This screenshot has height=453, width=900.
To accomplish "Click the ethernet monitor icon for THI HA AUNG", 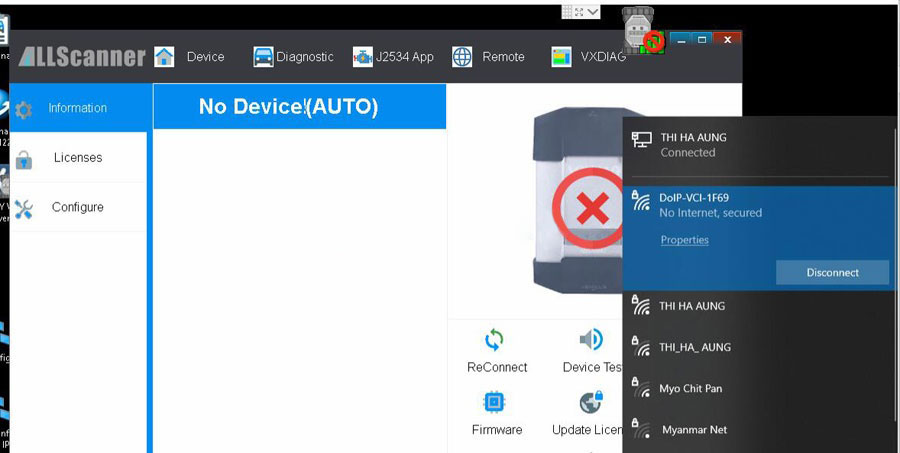I will click(641, 140).
